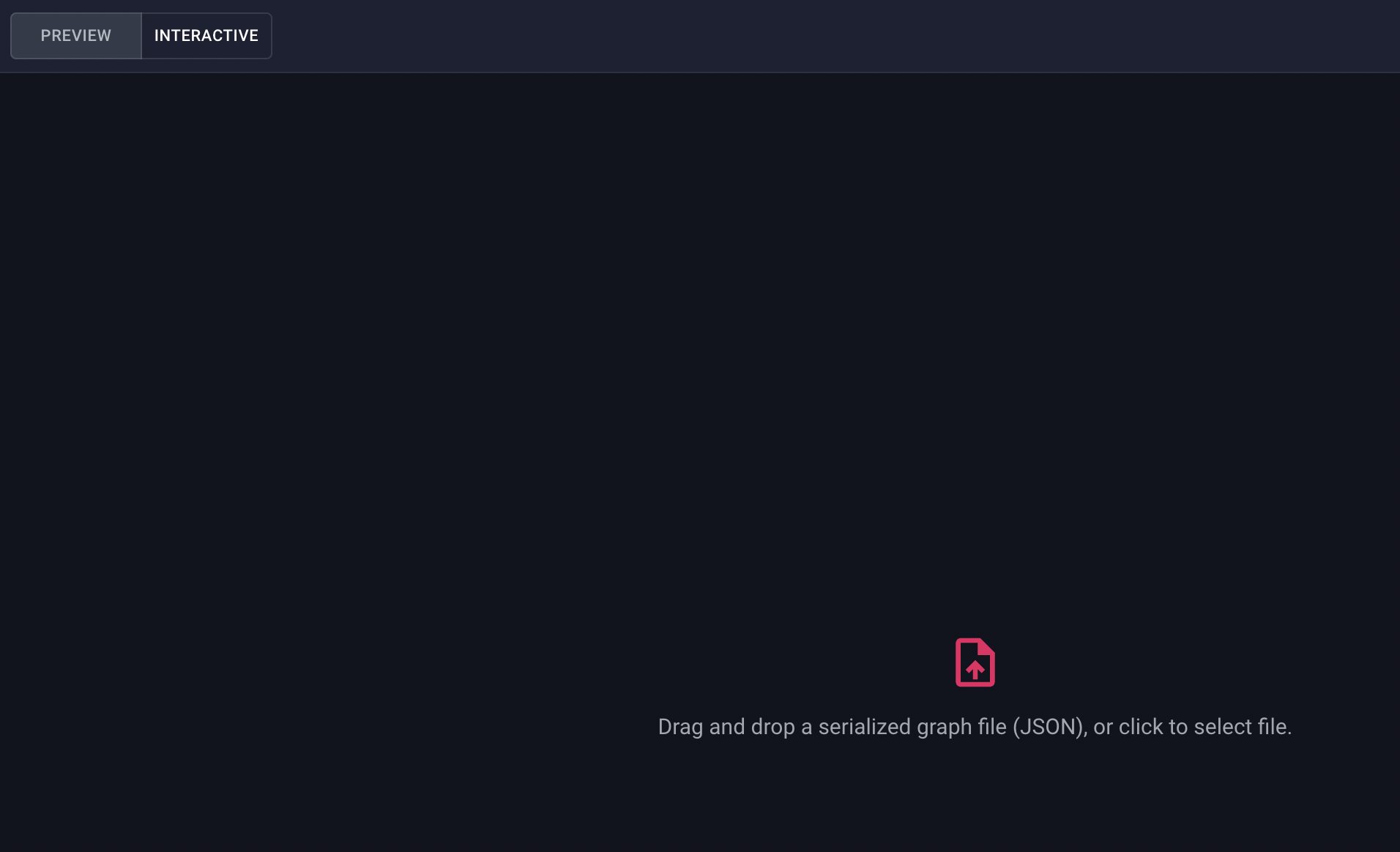The height and width of the screenshot is (852, 1400).
Task: Show the graph PREVIEW mode
Action: tap(76, 35)
